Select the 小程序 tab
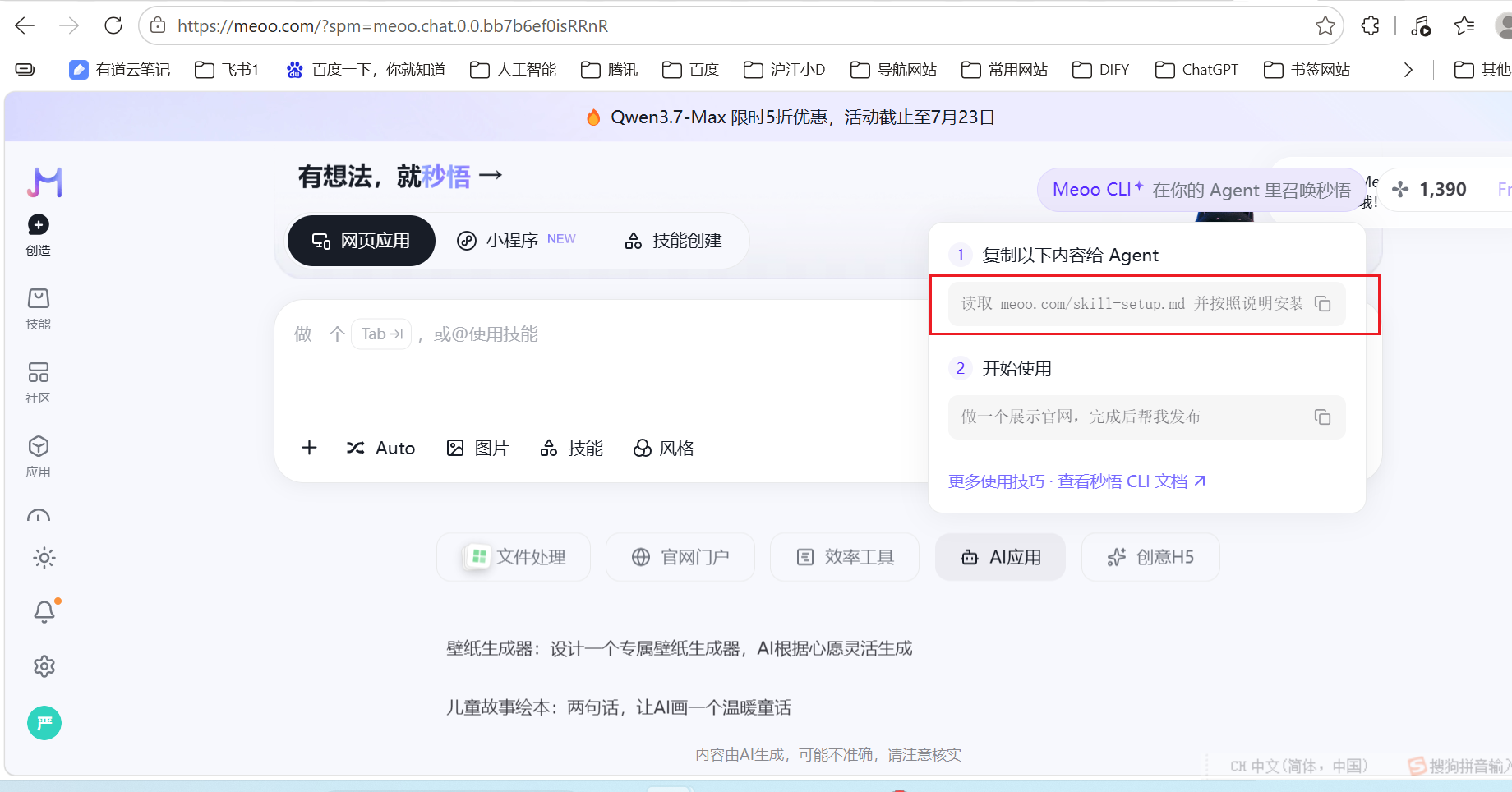The height and width of the screenshot is (792, 1512). click(516, 240)
